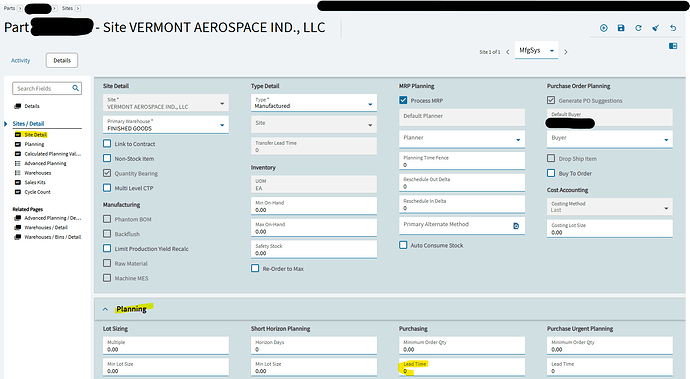Toggle Generate PO Suggestions checkbox

coord(551,100)
